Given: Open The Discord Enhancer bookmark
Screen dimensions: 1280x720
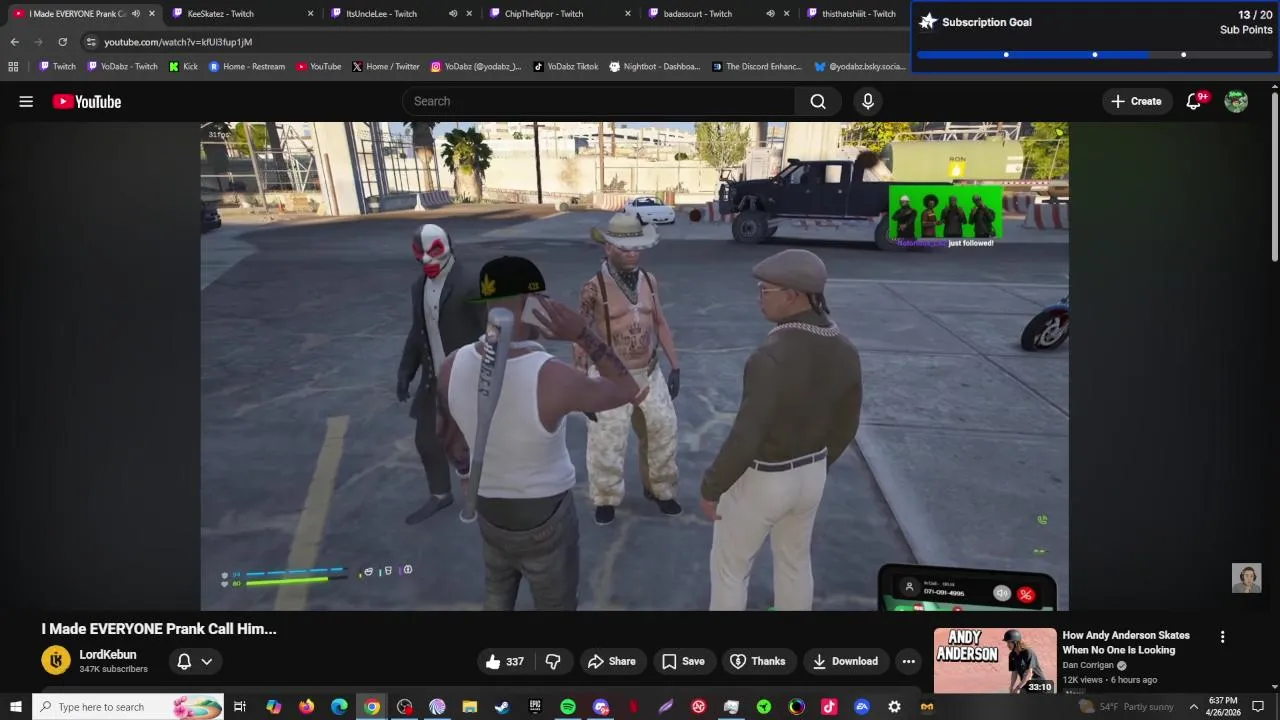Looking at the screenshot, I should [x=757, y=67].
